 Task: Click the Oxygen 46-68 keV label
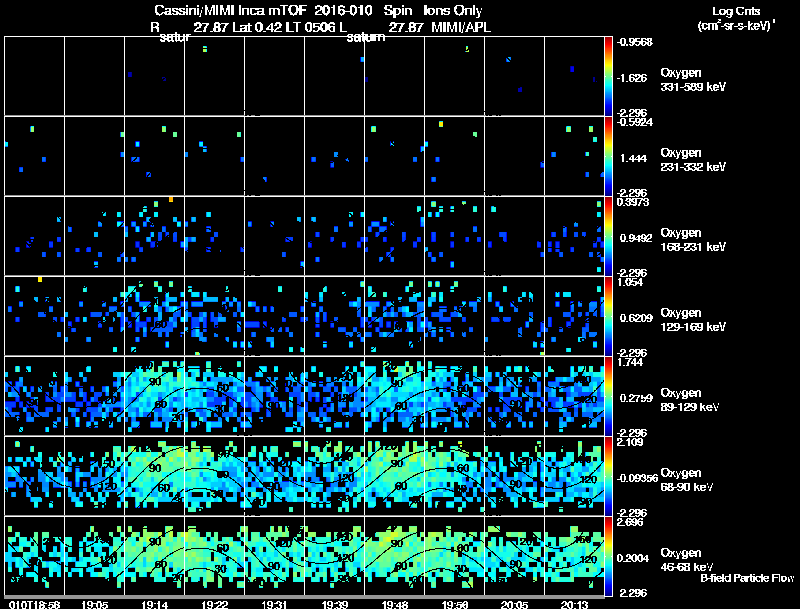(x=687, y=560)
